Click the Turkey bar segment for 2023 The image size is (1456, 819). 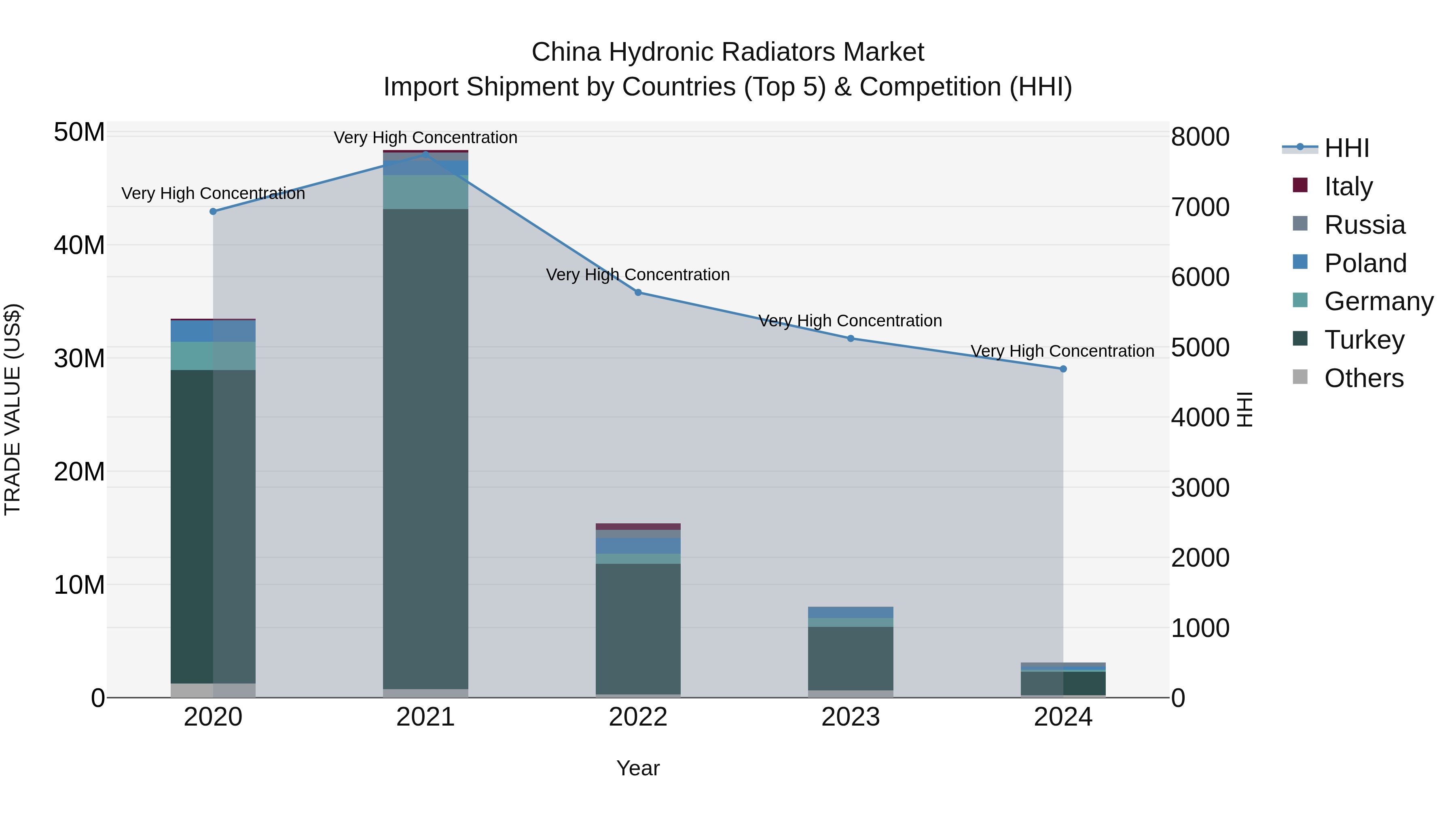coord(851,658)
